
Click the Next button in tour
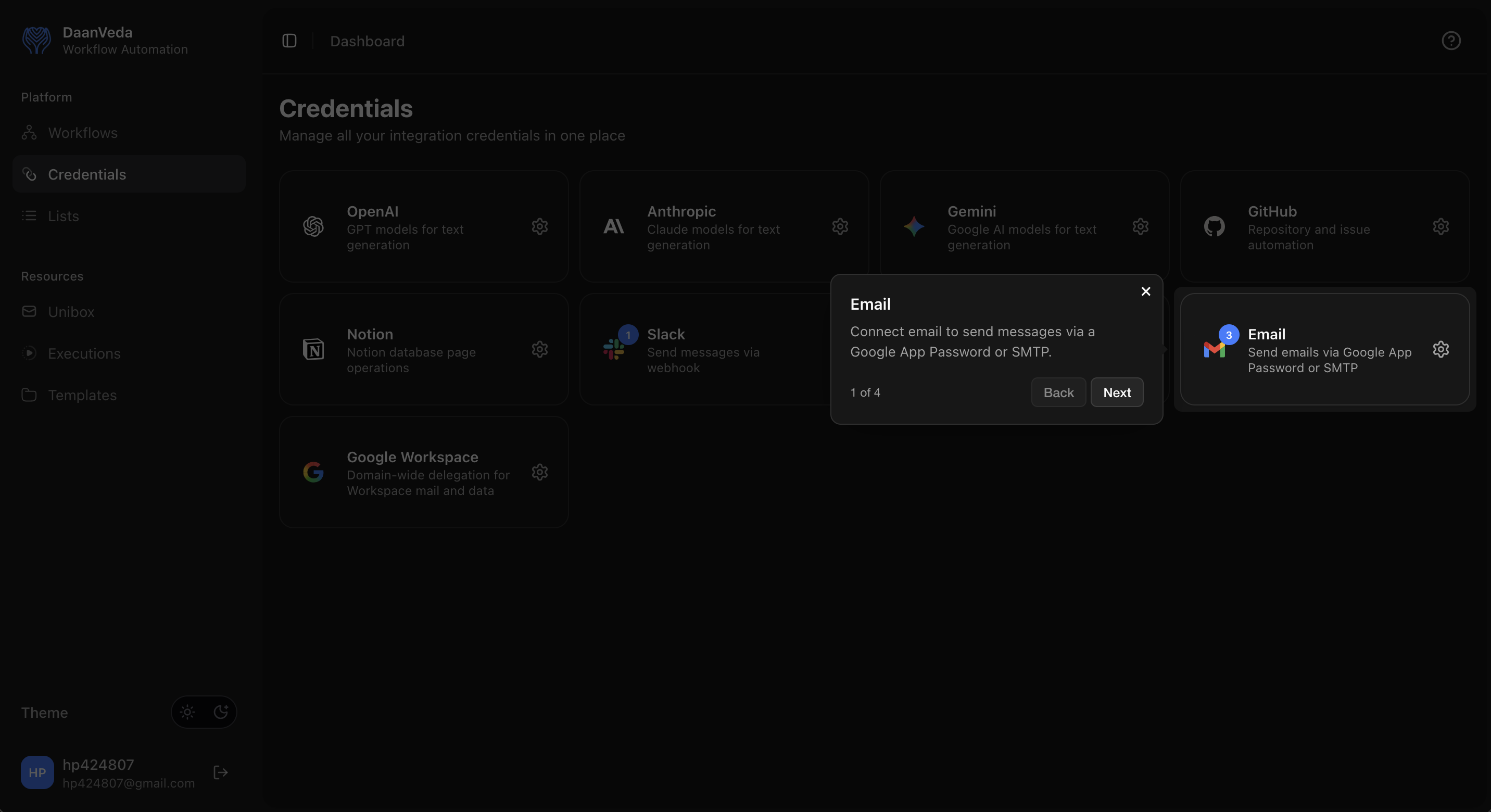click(1117, 392)
